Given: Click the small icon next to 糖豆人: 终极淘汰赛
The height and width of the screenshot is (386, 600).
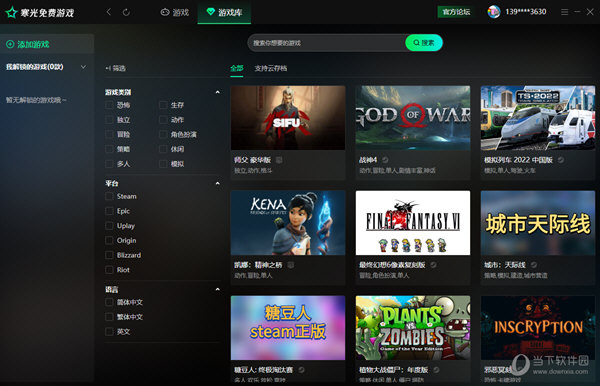Looking at the screenshot, I should [x=302, y=370].
